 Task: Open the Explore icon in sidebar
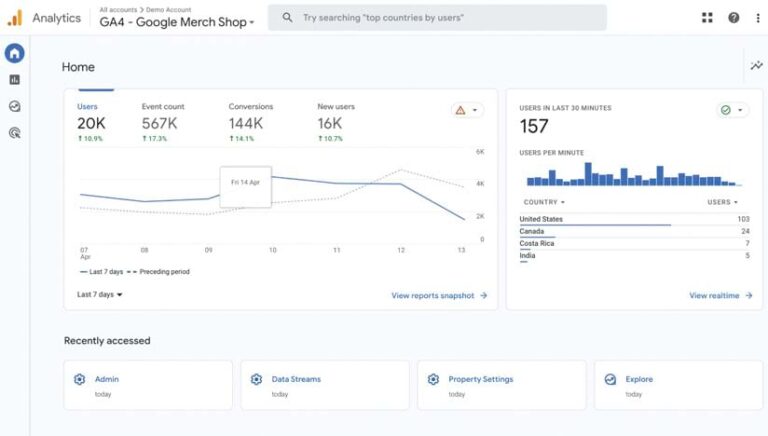14,106
